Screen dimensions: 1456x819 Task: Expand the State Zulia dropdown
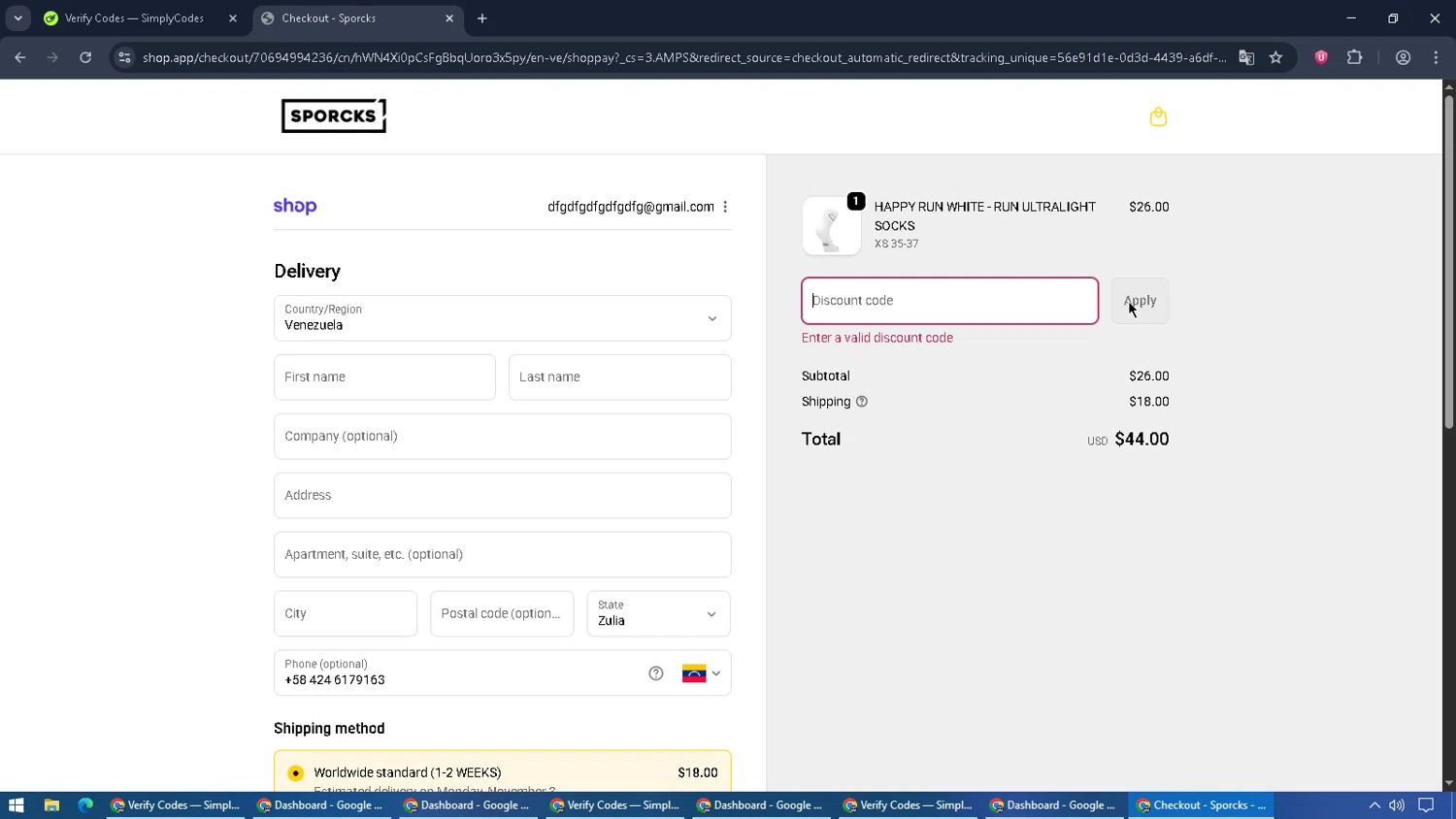(658, 613)
